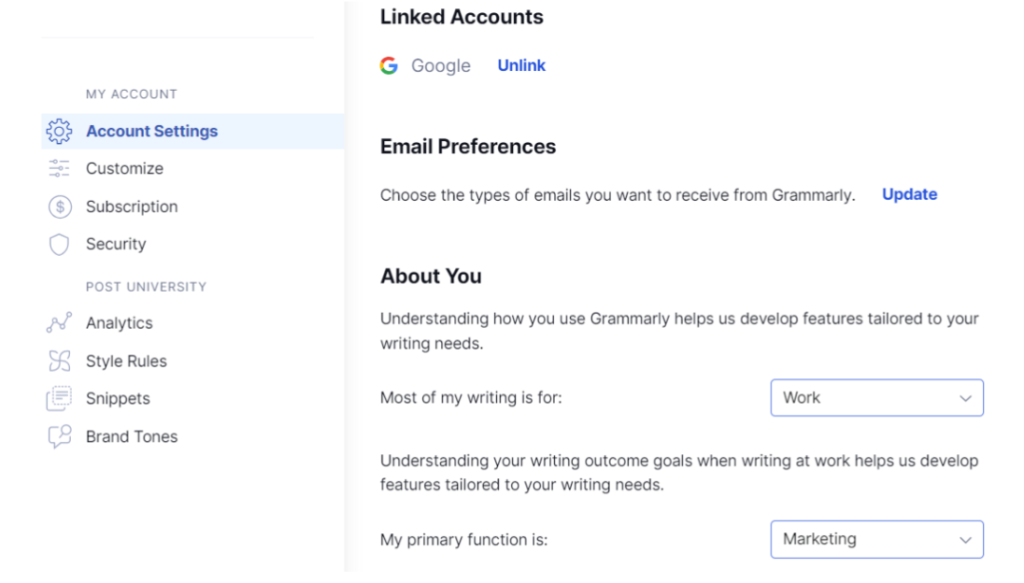Open the 'My primary function is' Marketing dropdown
This screenshot has width=1024, height=583.
[x=876, y=539]
